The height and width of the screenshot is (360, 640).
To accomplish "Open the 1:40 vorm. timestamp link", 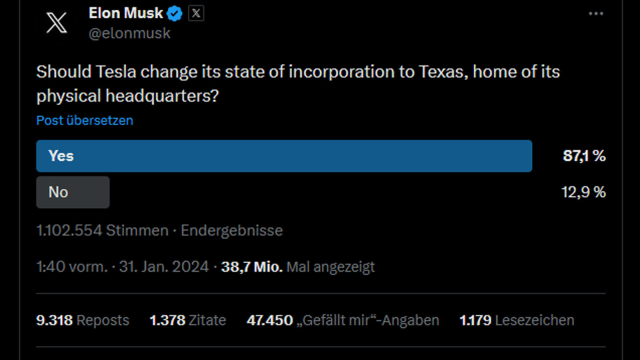I will coord(72,267).
